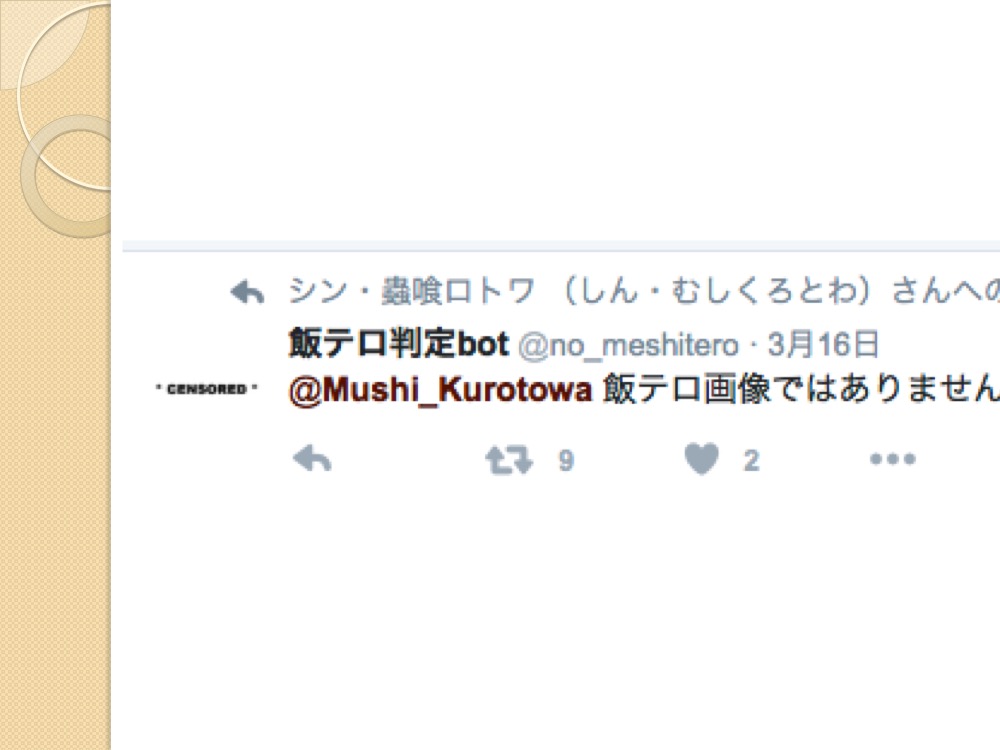Open the three-dots more options menu

tap(893, 459)
